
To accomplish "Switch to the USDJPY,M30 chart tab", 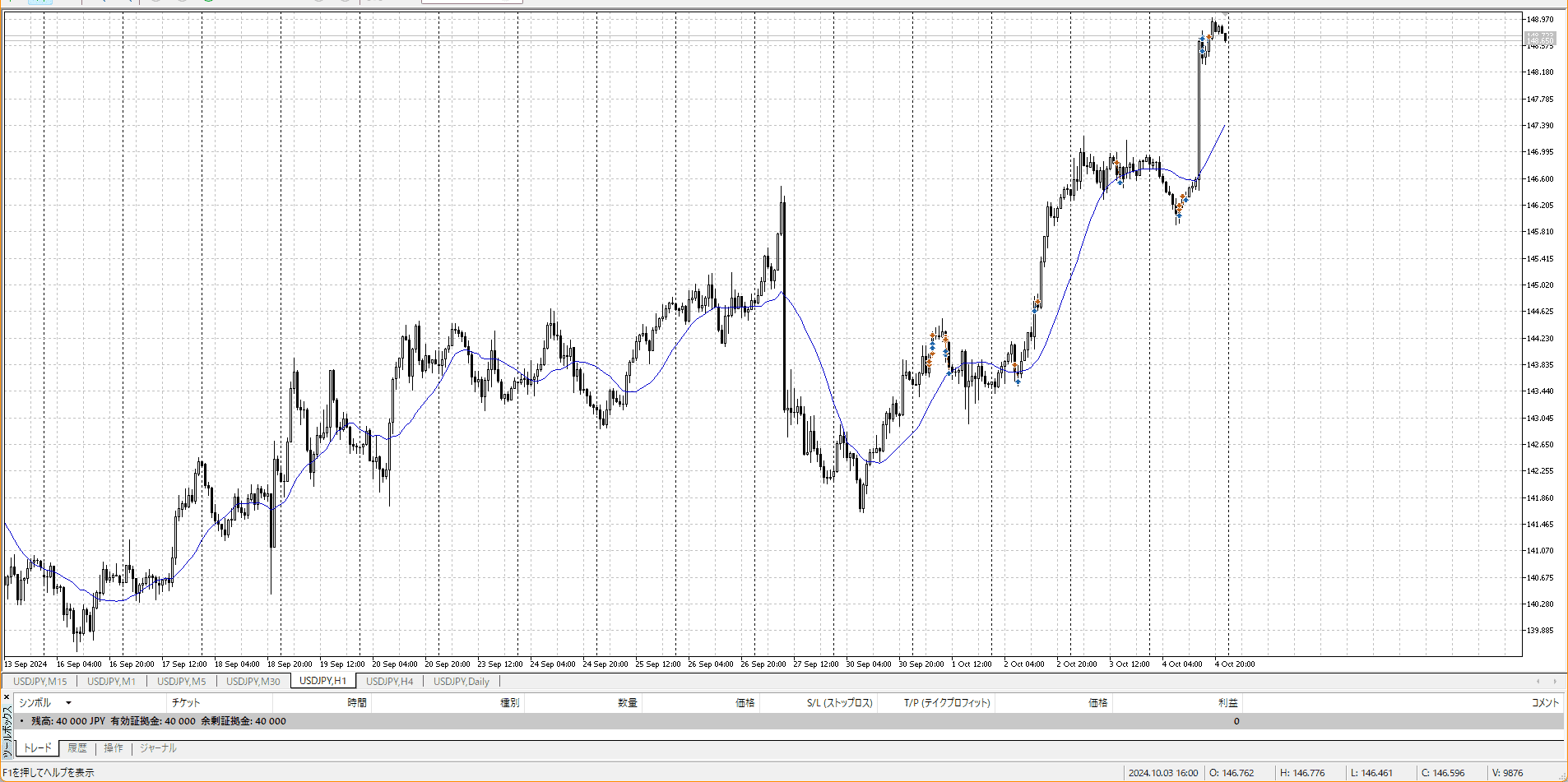I will click(x=253, y=681).
